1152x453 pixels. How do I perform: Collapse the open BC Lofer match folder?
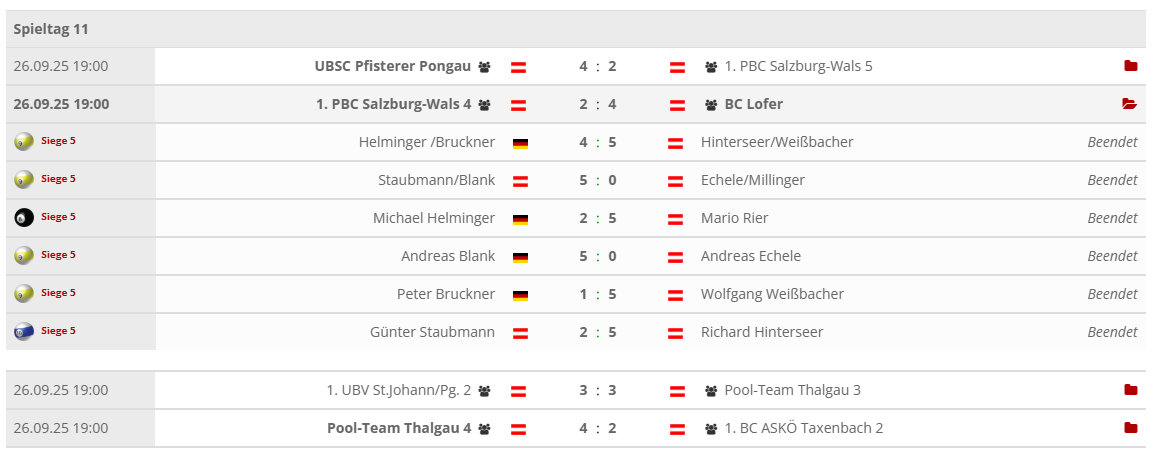click(1130, 104)
